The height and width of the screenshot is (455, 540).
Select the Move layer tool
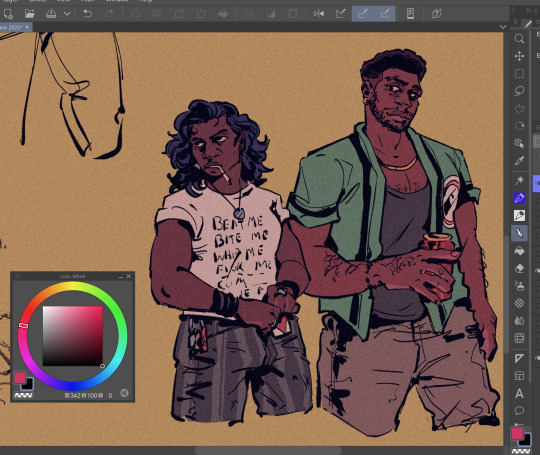pos(519,56)
